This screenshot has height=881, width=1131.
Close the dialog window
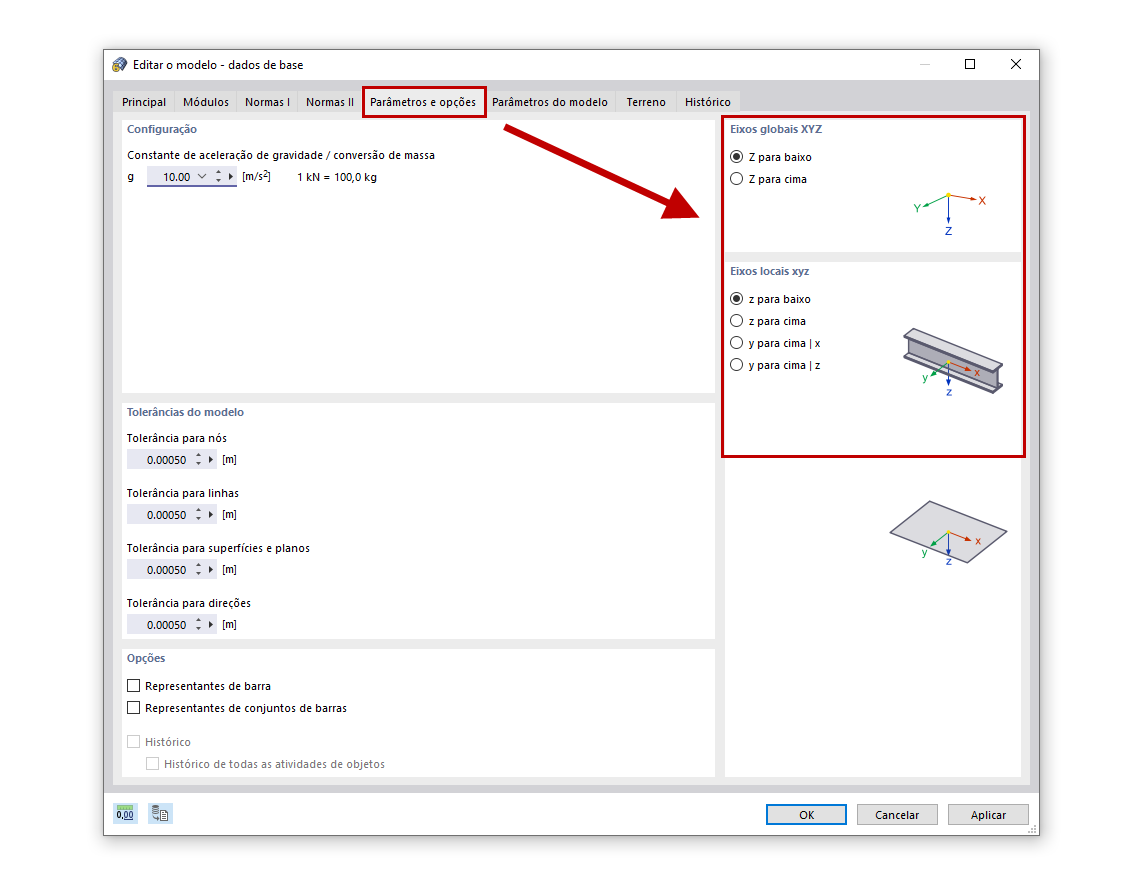[1016, 64]
